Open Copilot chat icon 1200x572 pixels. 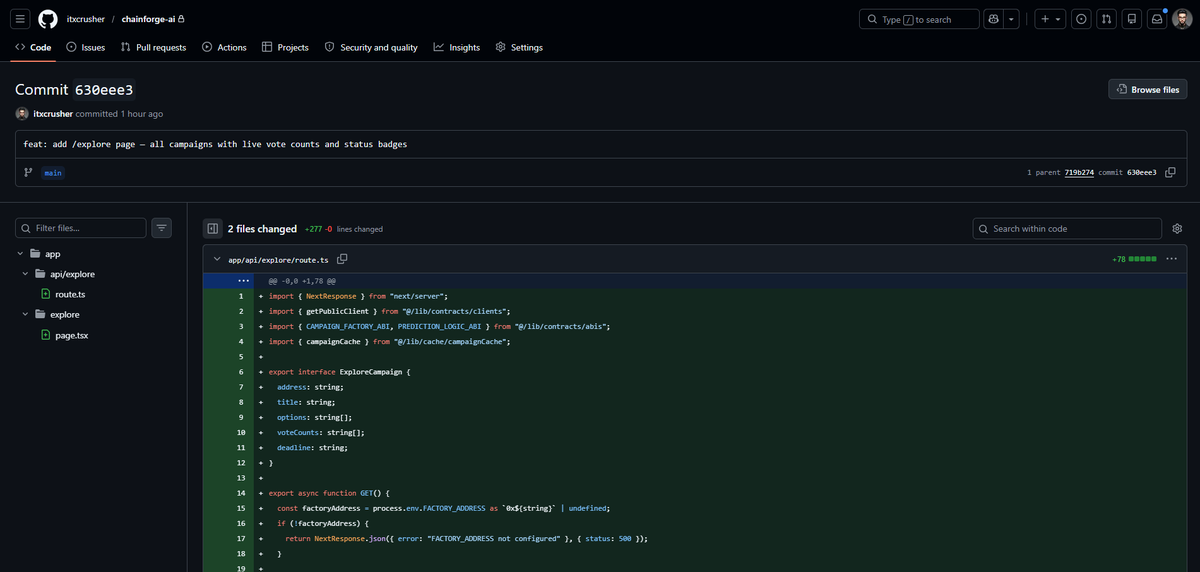993,19
